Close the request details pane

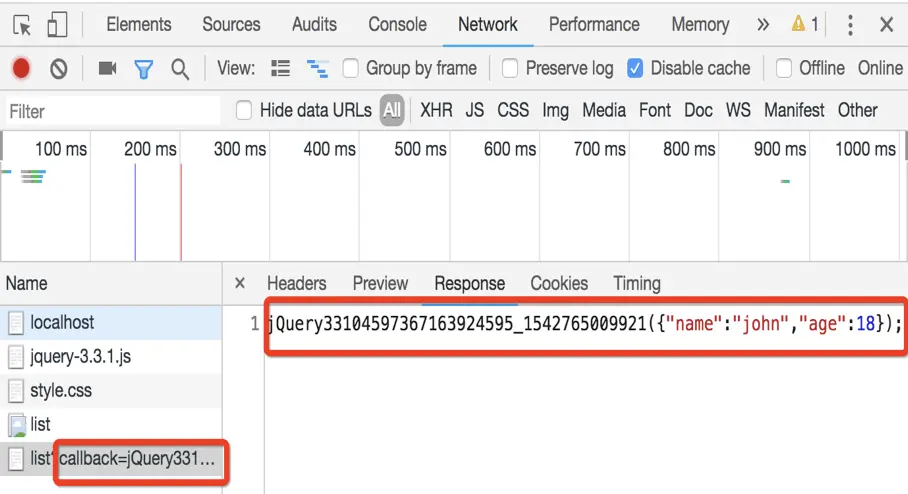240,283
